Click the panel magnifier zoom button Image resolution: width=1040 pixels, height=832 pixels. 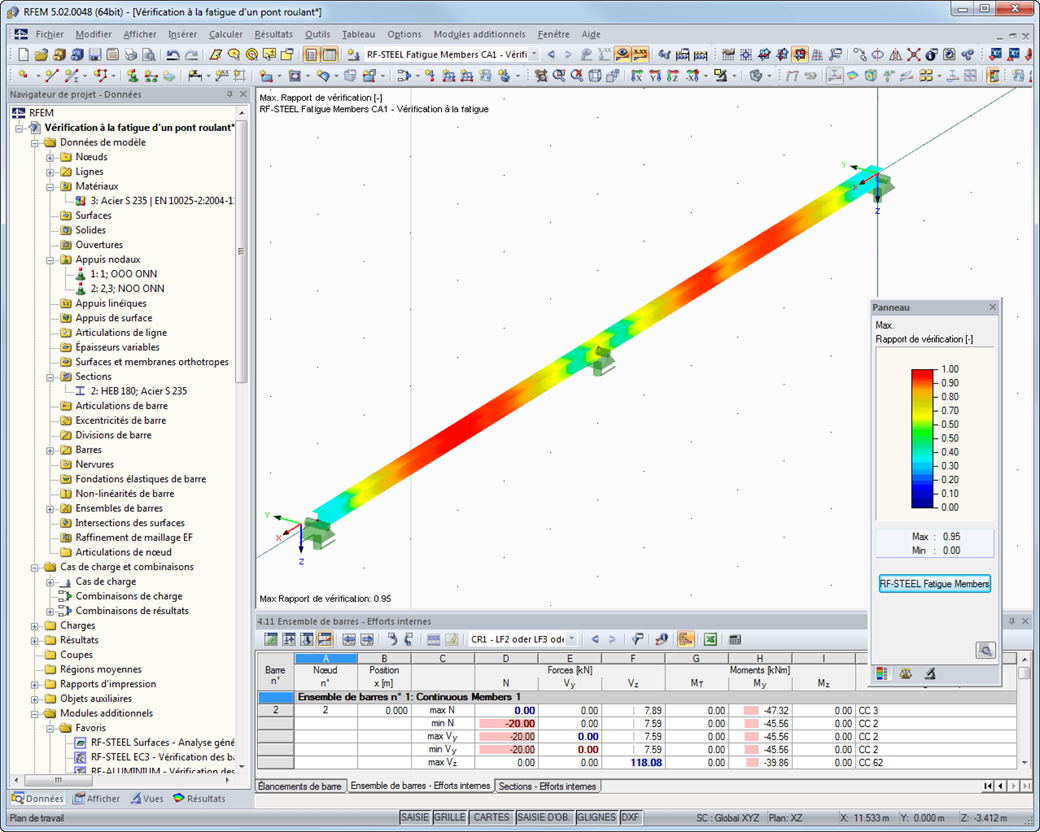(986, 650)
